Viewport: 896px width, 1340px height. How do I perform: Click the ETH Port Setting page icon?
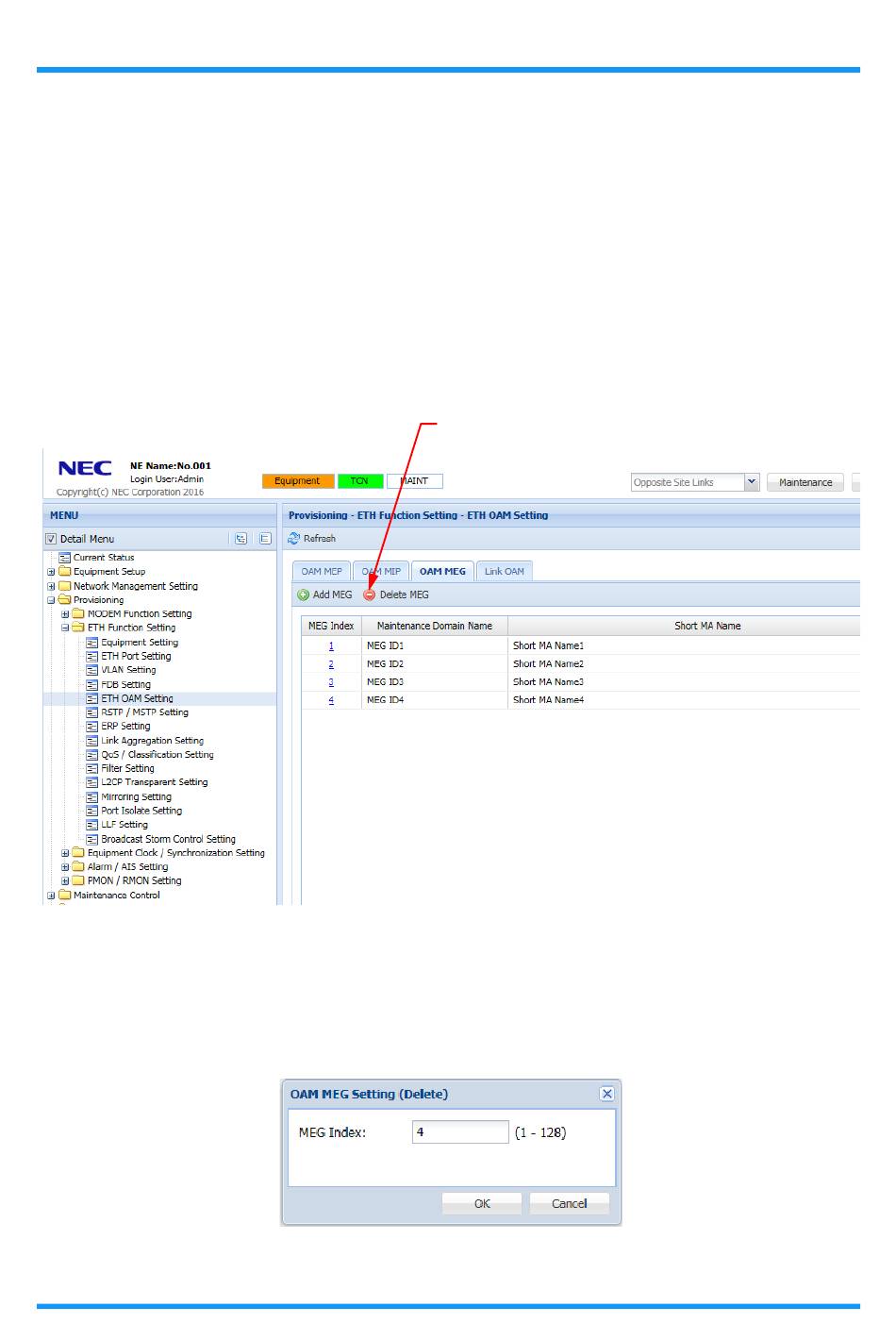click(x=92, y=657)
